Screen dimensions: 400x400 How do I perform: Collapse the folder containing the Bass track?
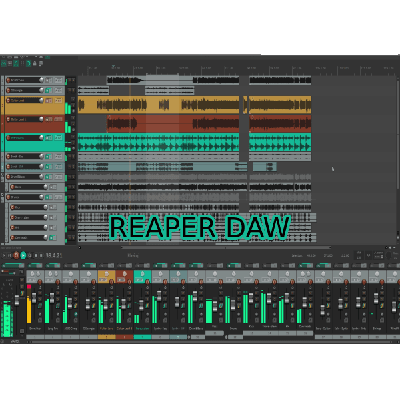pos(3,174)
